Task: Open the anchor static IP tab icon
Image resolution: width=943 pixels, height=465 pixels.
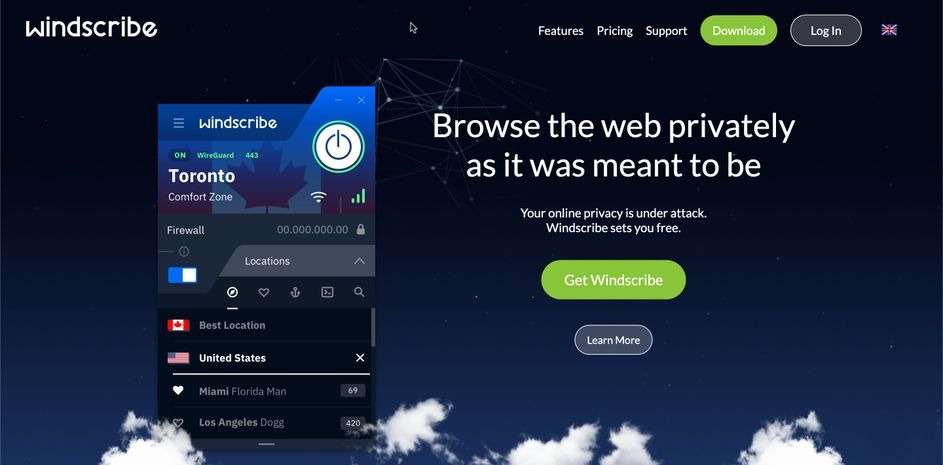Action: (295, 292)
